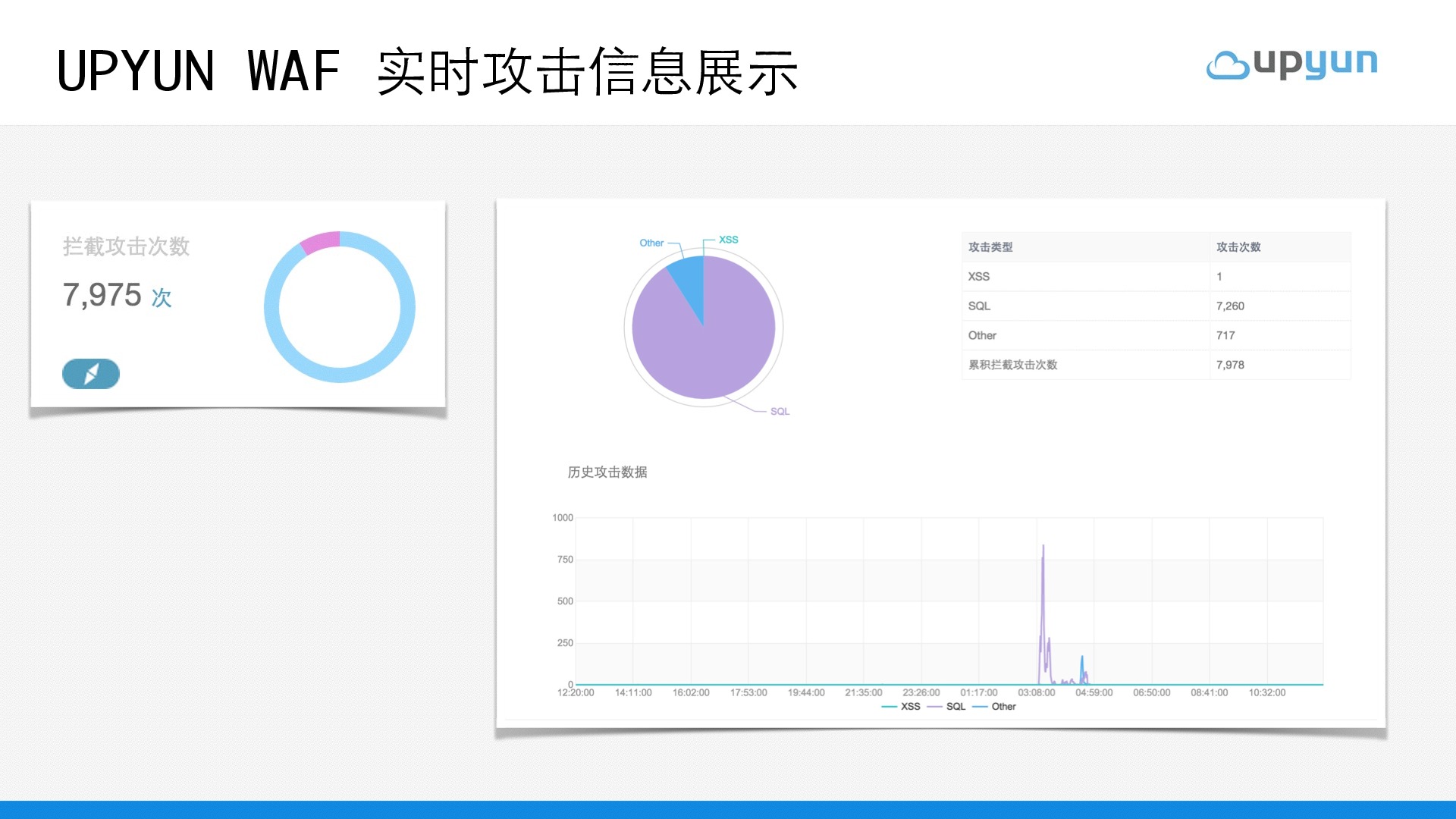The width and height of the screenshot is (1456, 819).
Task: Toggle the SQL series in the chart legend
Action: (x=946, y=706)
